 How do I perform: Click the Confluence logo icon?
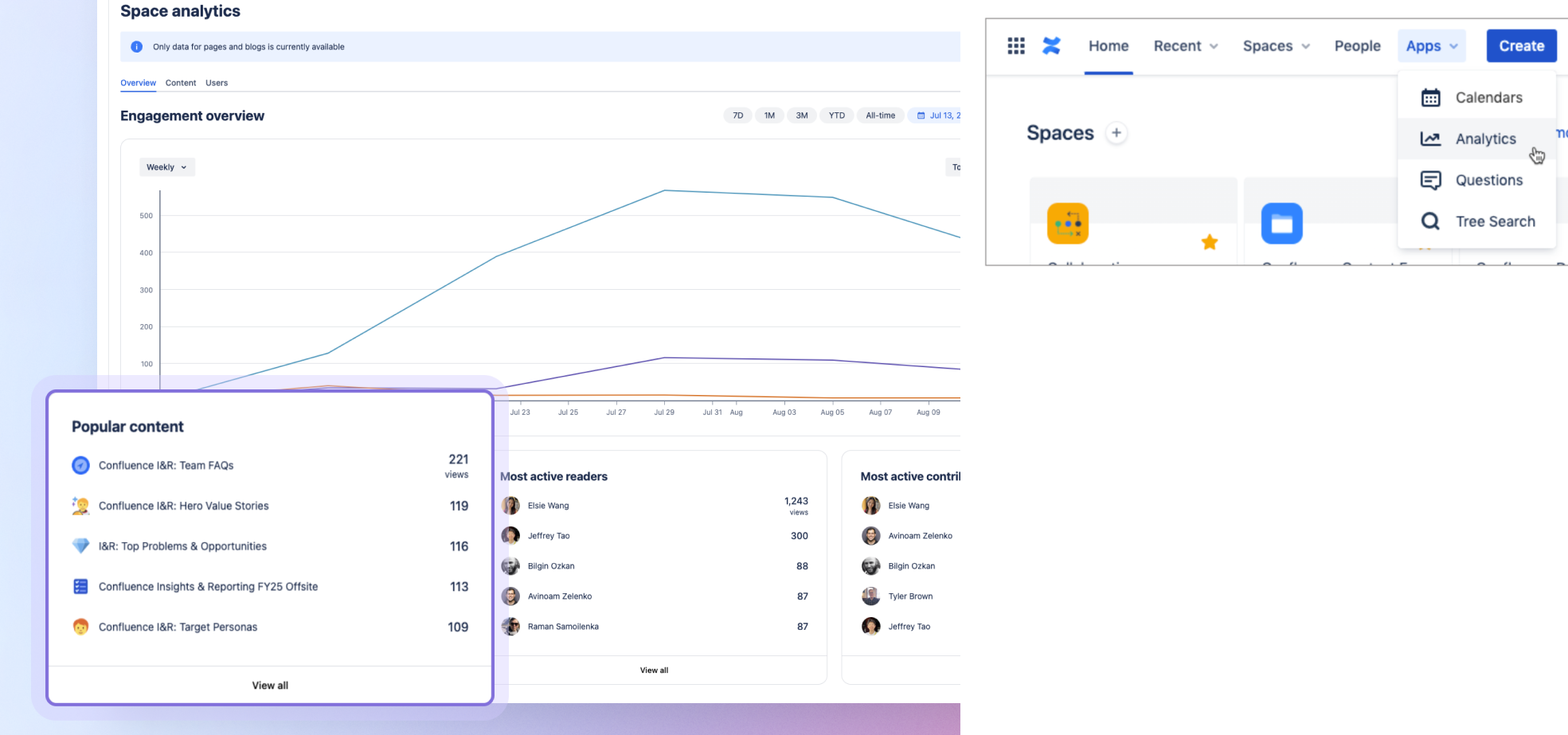[x=1051, y=46]
